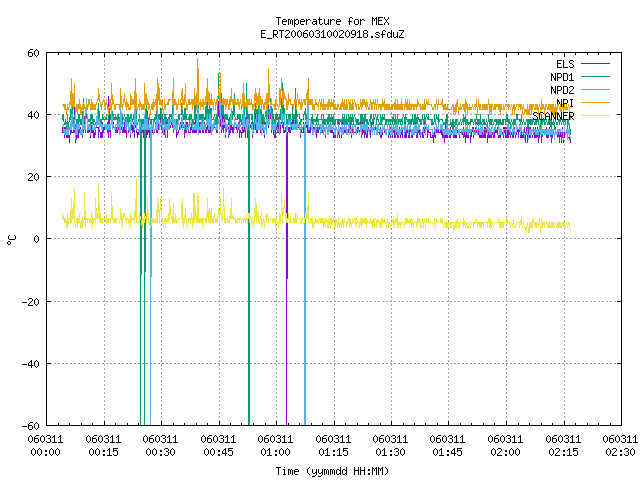Click the x-axis tick label 00:30
This screenshot has height=480, width=640.
pyautogui.click(x=160, y=452)
